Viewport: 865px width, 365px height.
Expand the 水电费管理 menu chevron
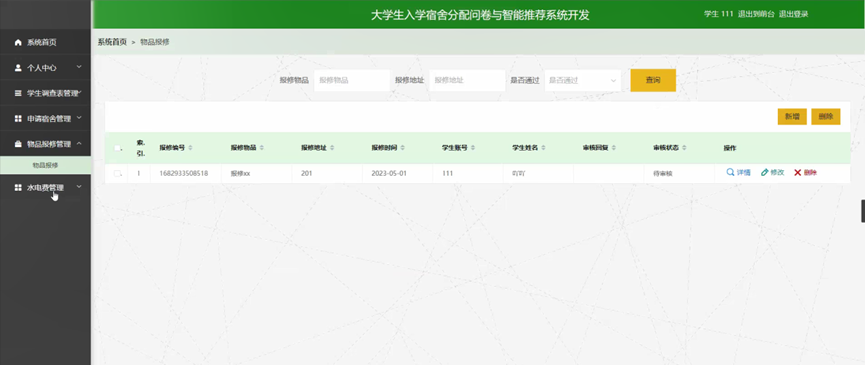point(79,187)
